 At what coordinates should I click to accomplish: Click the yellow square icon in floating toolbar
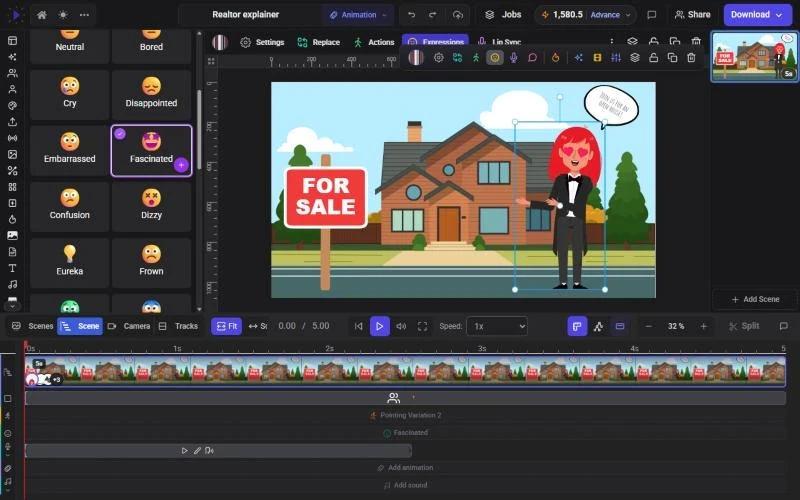click(x=597, y=58)
